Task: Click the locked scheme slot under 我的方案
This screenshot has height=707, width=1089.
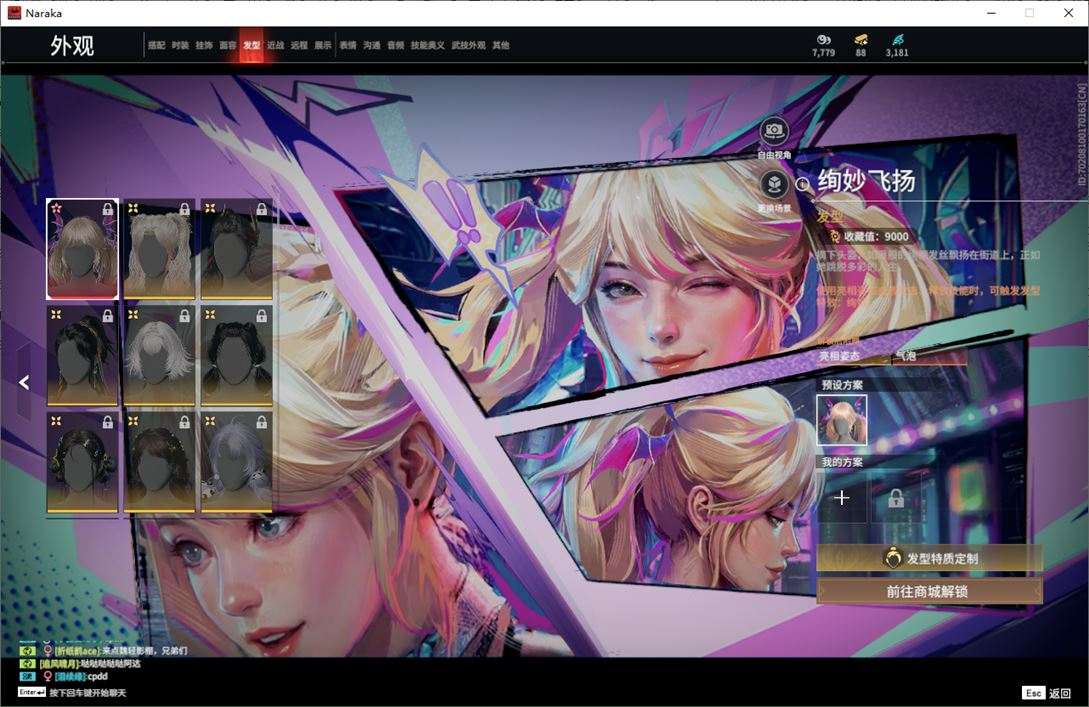Action: tap(896, 498)
